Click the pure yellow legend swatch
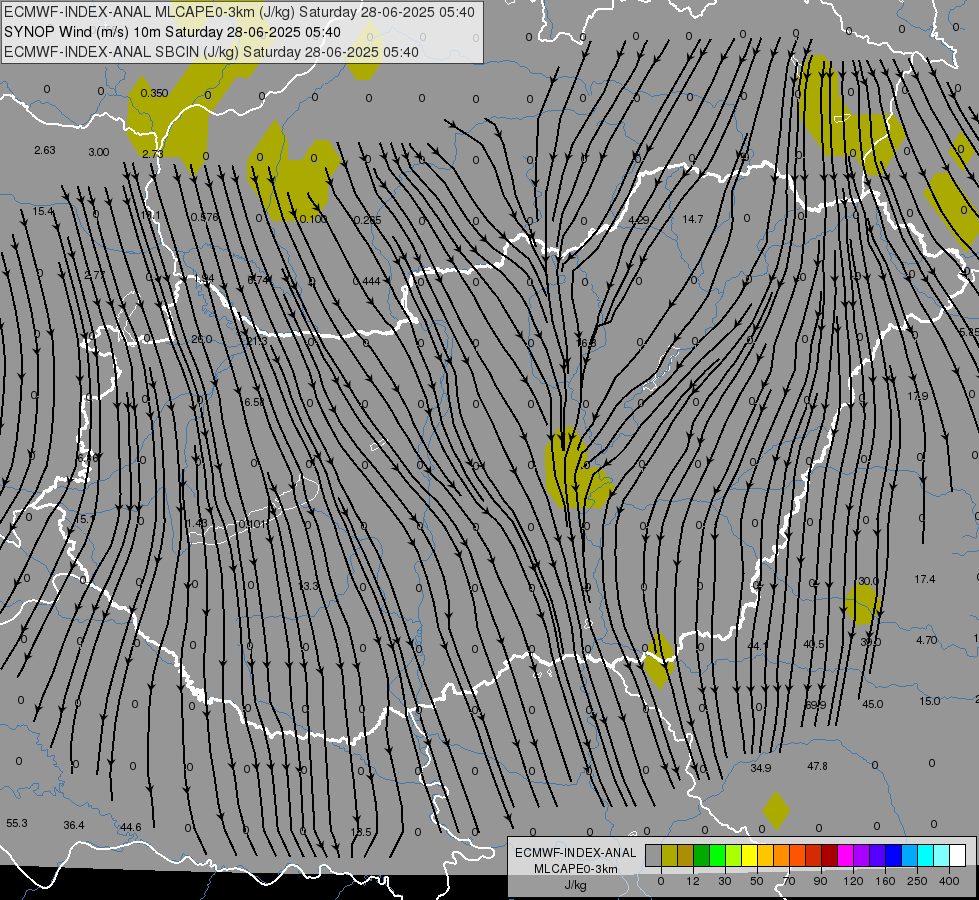979x900 pixels. (x=749, y=855)
